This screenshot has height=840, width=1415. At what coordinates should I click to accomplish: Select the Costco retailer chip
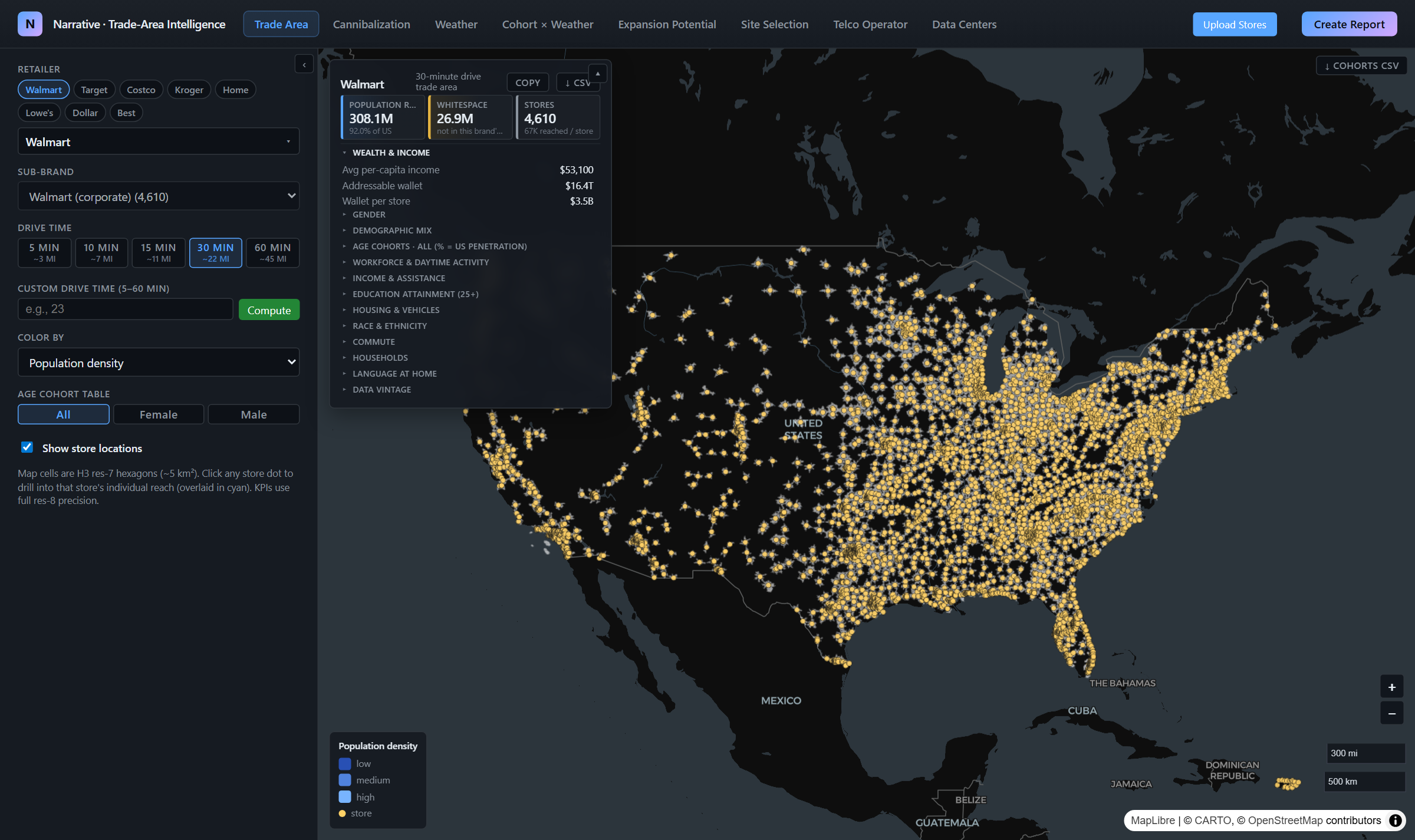[141, 90]
